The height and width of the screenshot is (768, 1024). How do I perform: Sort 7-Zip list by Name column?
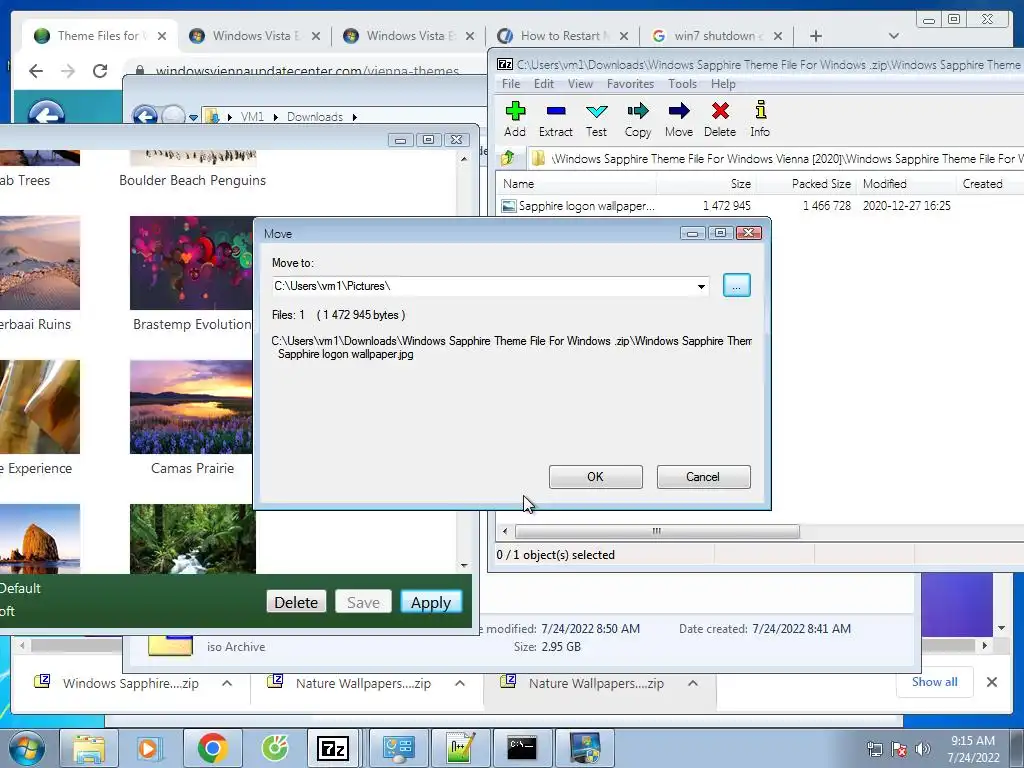click(577, 184)
